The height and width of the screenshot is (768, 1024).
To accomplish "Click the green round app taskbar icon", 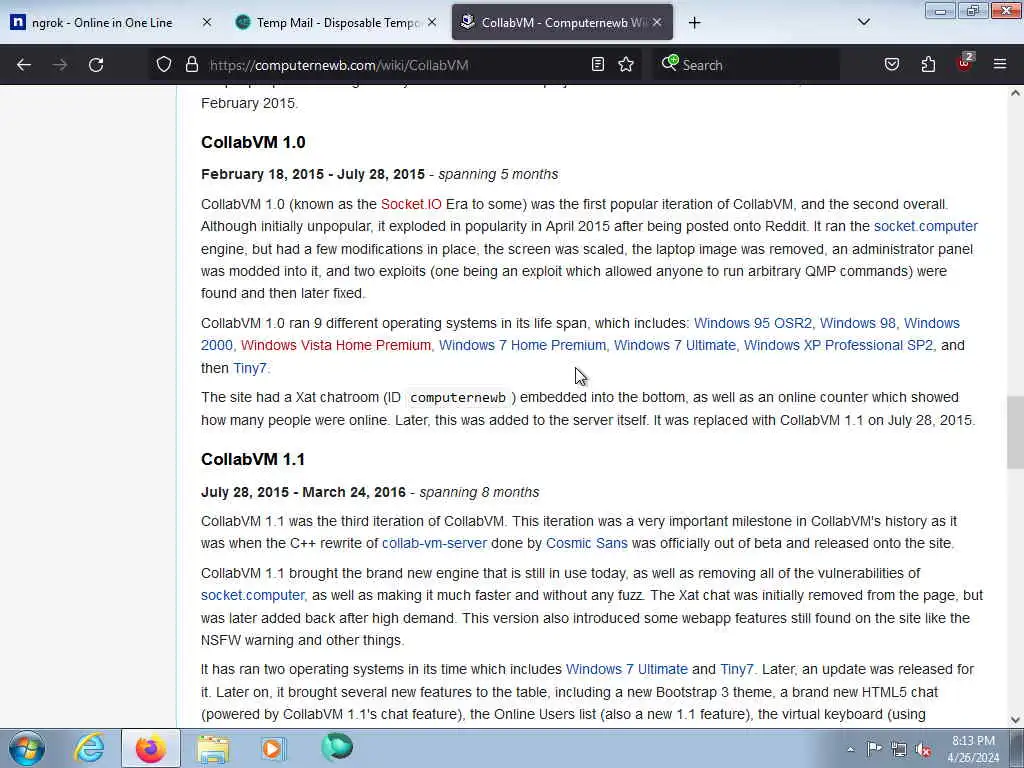I will click(337, 747).
